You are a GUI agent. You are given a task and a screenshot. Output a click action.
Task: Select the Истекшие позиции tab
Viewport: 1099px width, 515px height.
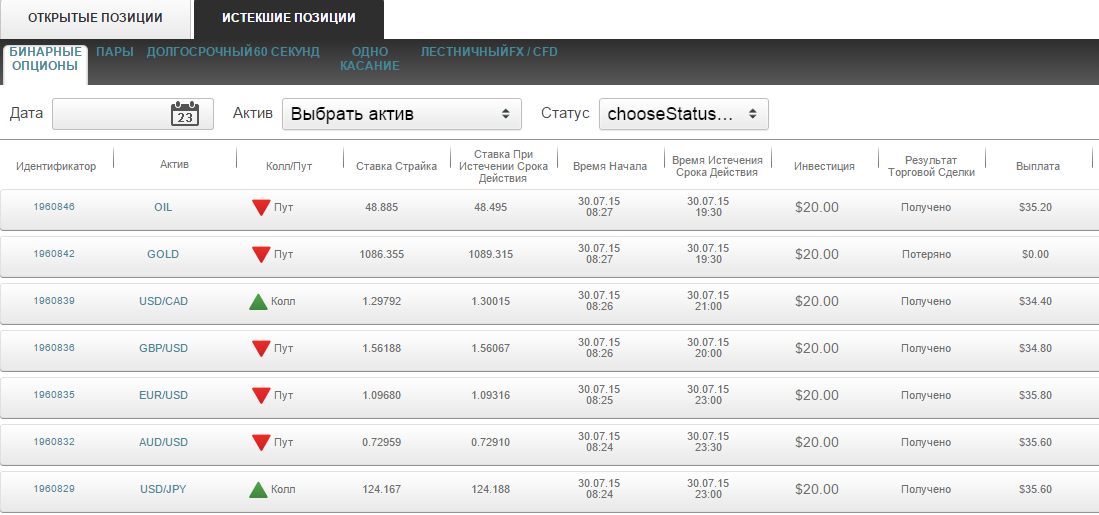click(288, 19)
